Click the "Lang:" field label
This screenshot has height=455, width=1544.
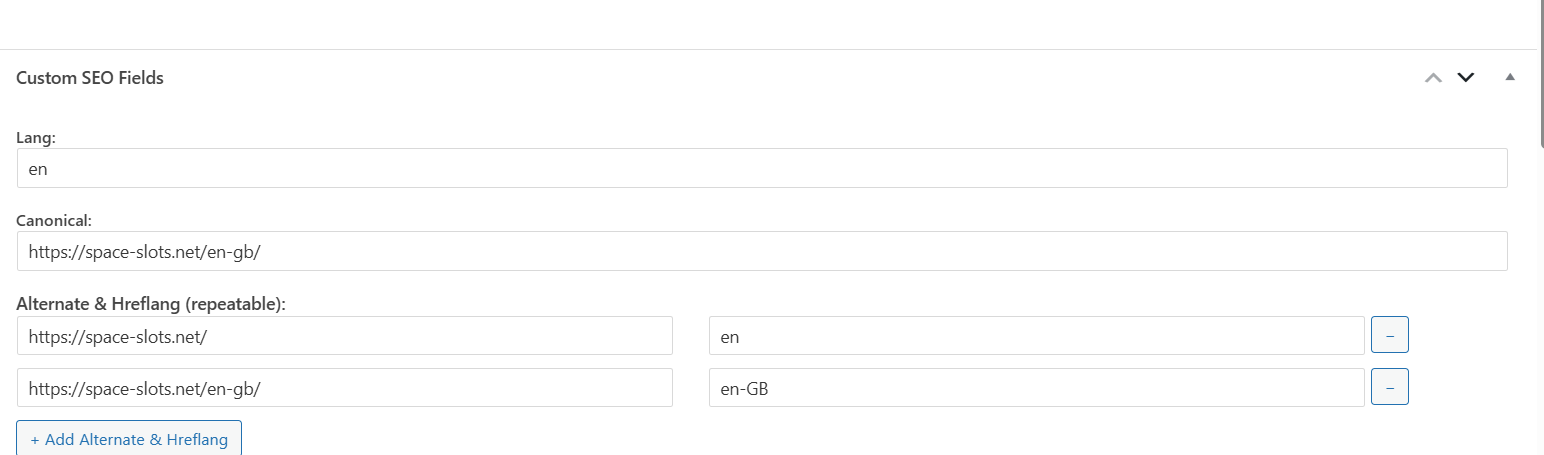click(x=36, y=138)
